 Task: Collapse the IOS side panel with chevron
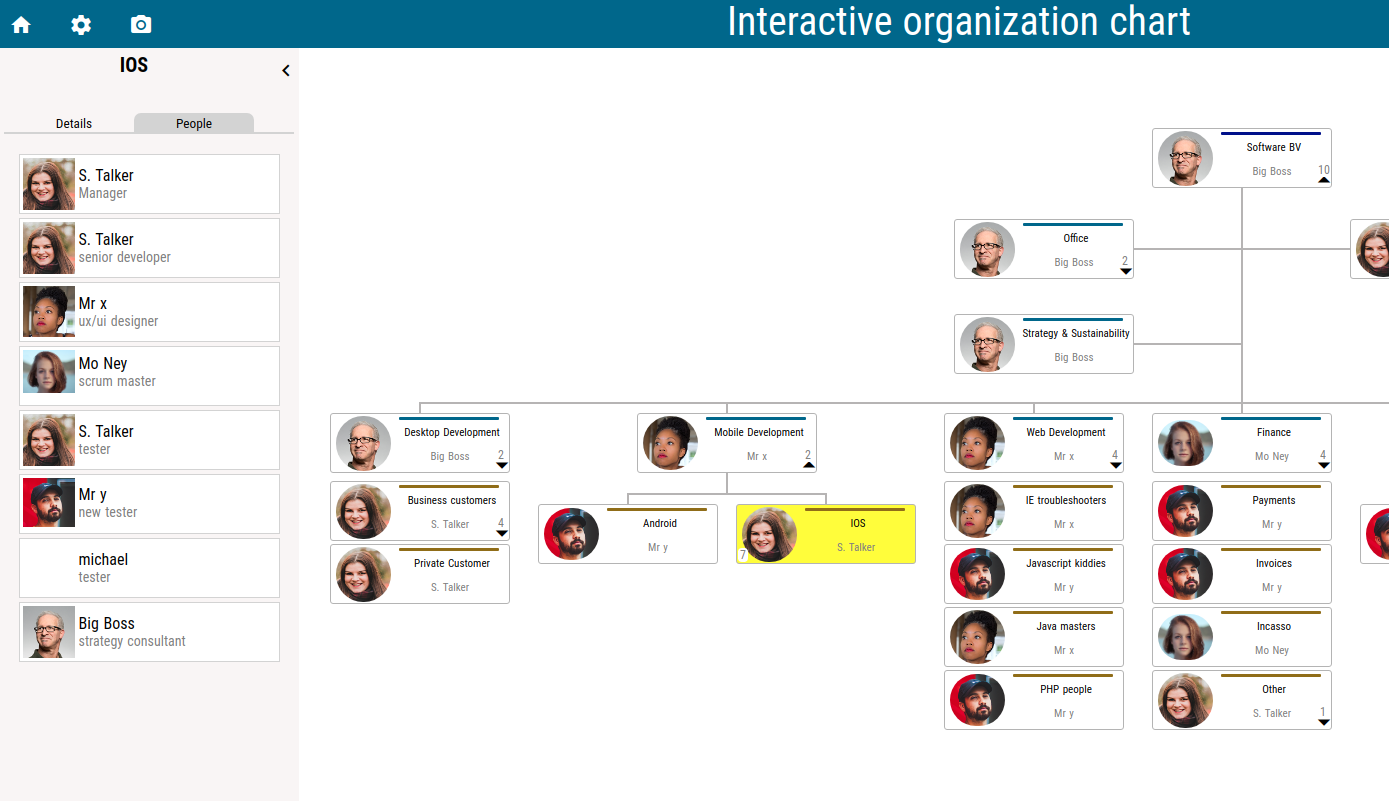coord(286,70)
